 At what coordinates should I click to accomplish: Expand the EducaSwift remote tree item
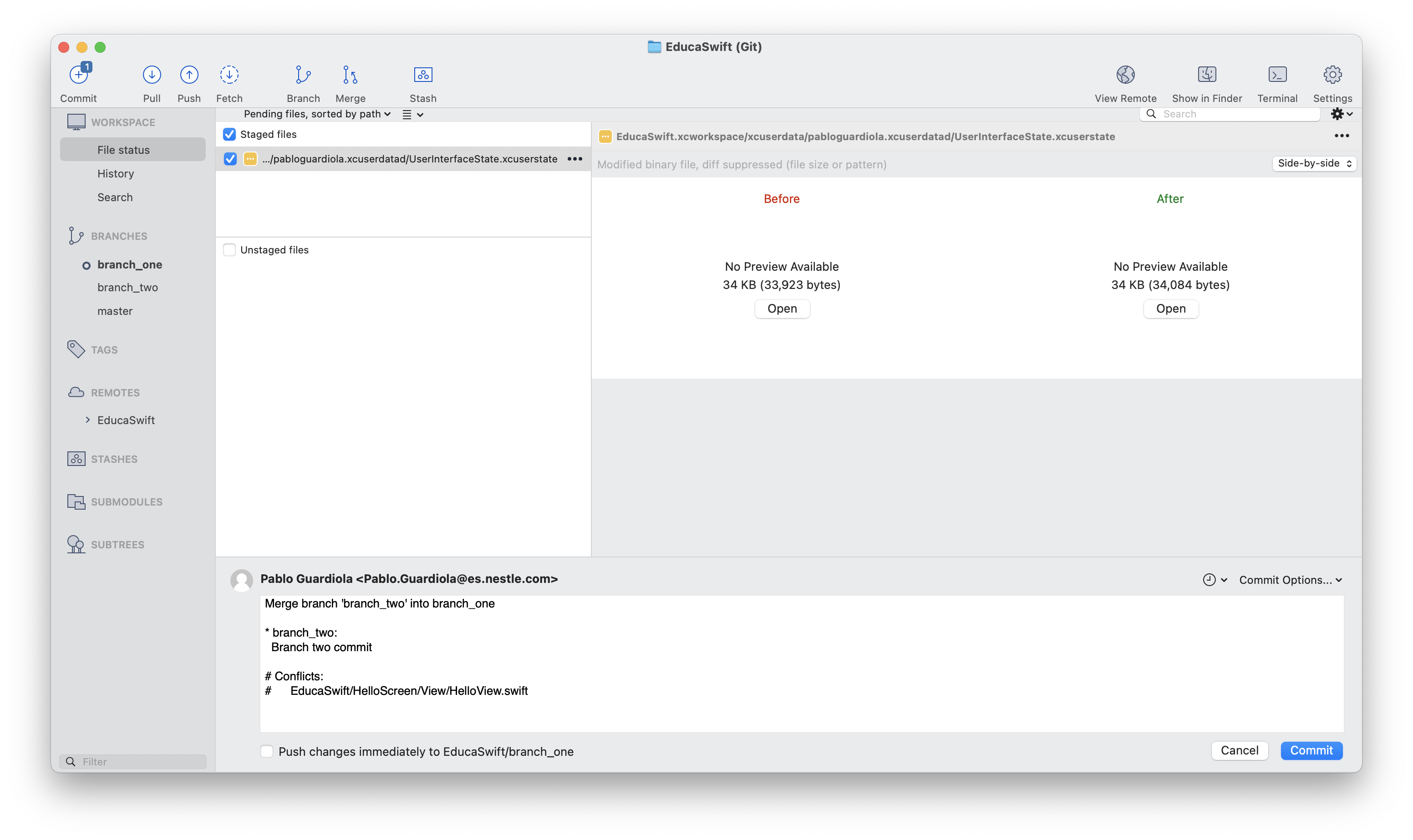click(x=88, y=420)
